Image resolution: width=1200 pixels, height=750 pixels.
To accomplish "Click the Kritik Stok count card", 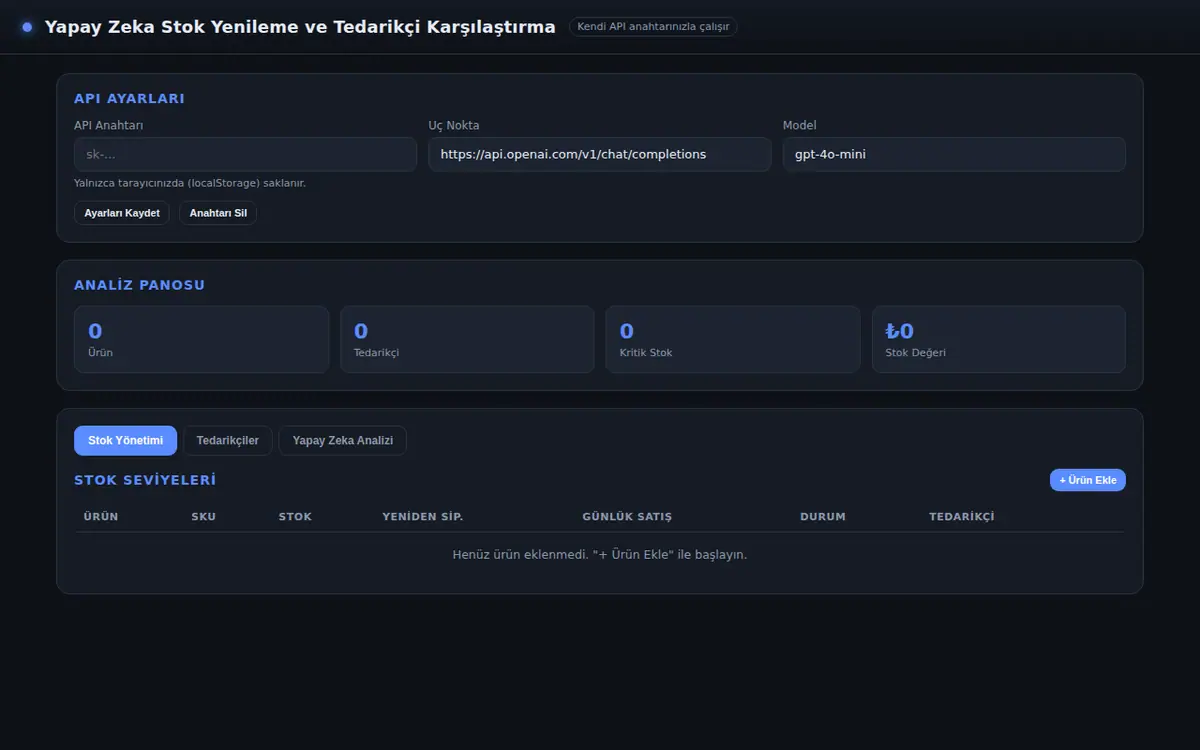I will point(733,339).
